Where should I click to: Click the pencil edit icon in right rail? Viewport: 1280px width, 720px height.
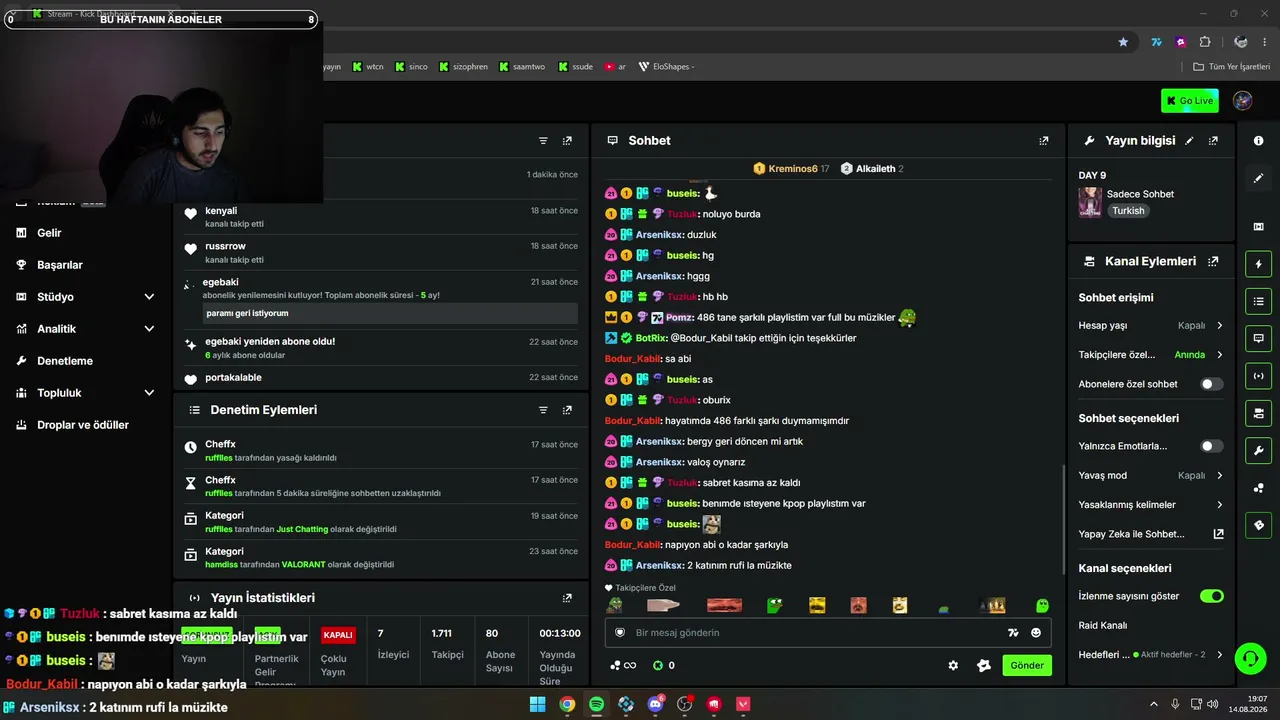[x=1258, y=178]
